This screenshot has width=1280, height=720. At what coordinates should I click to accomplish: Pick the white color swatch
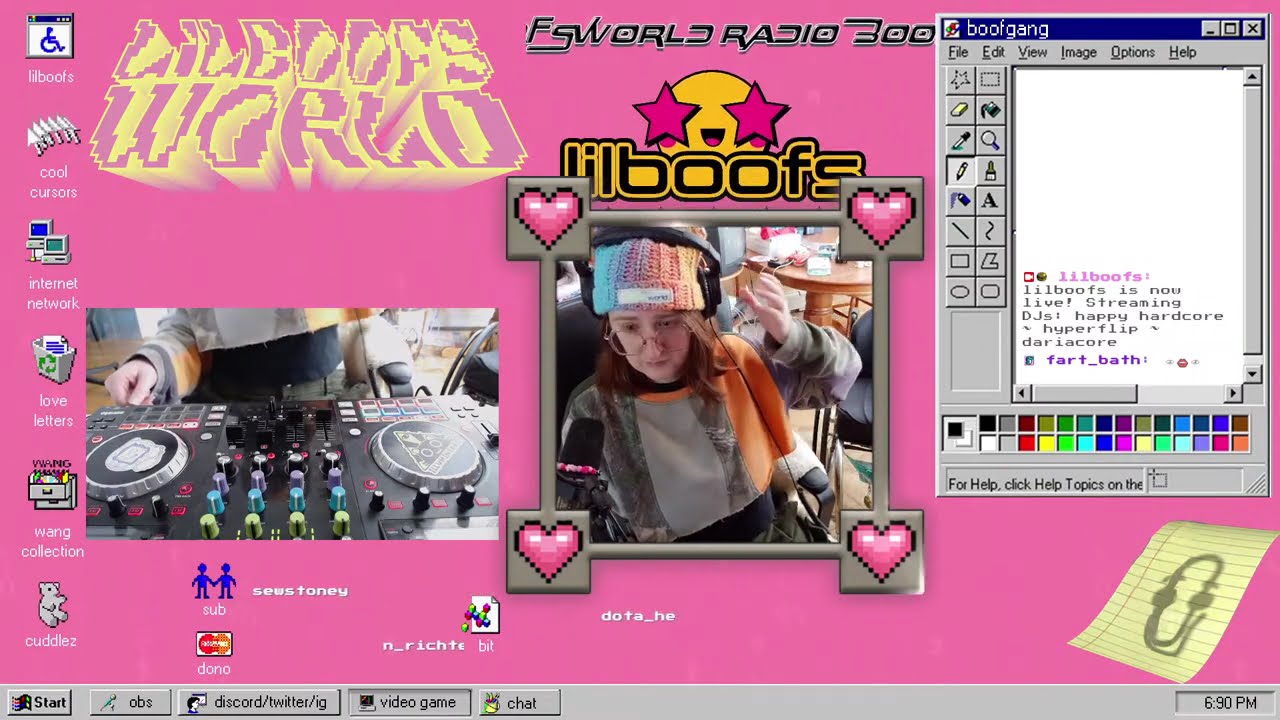click(987, 443)
